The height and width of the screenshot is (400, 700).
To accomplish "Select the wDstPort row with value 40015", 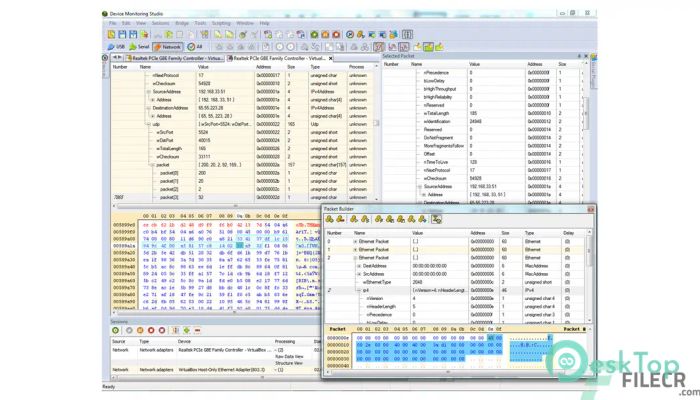I will [x=244, y=141].
